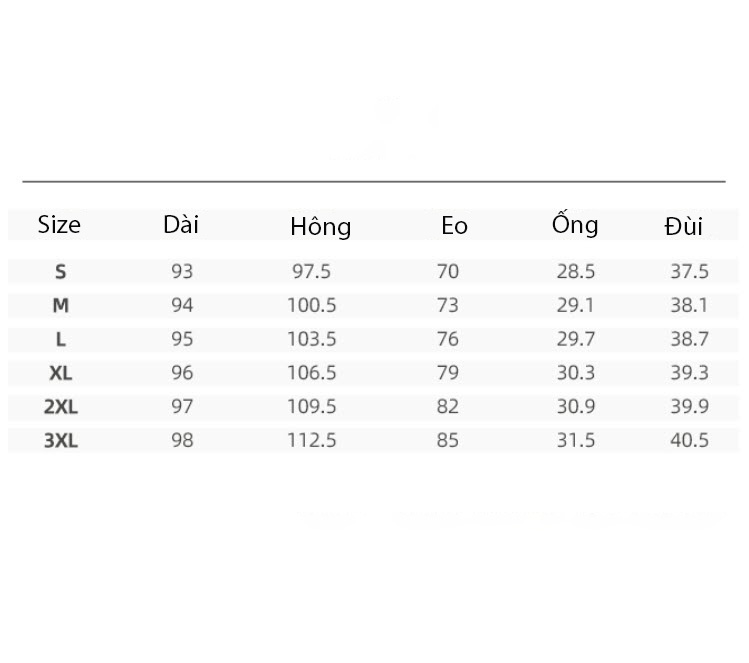Image resolution: width=749 pixels, height=663 pixels.
Task: Select the 30.3 leg opening value
Action: 576,373
